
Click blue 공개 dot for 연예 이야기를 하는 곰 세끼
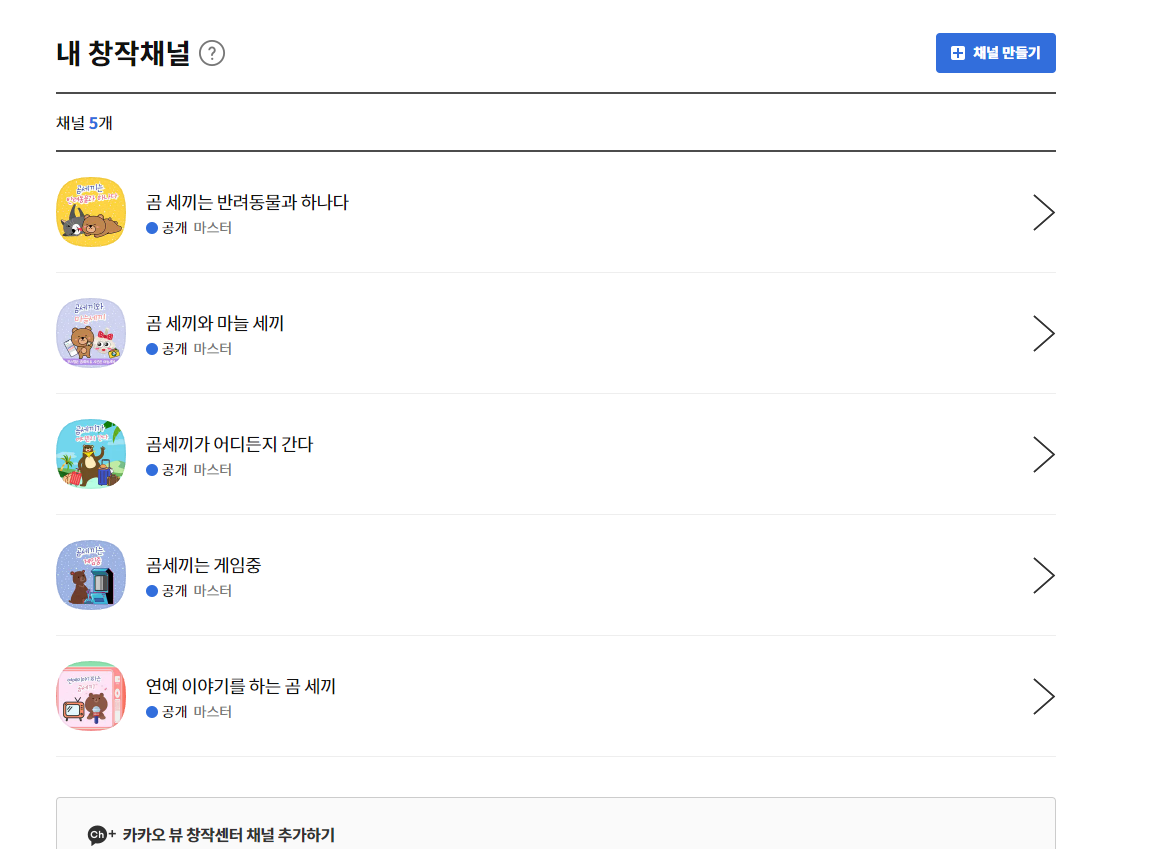(x=151, y=712)
